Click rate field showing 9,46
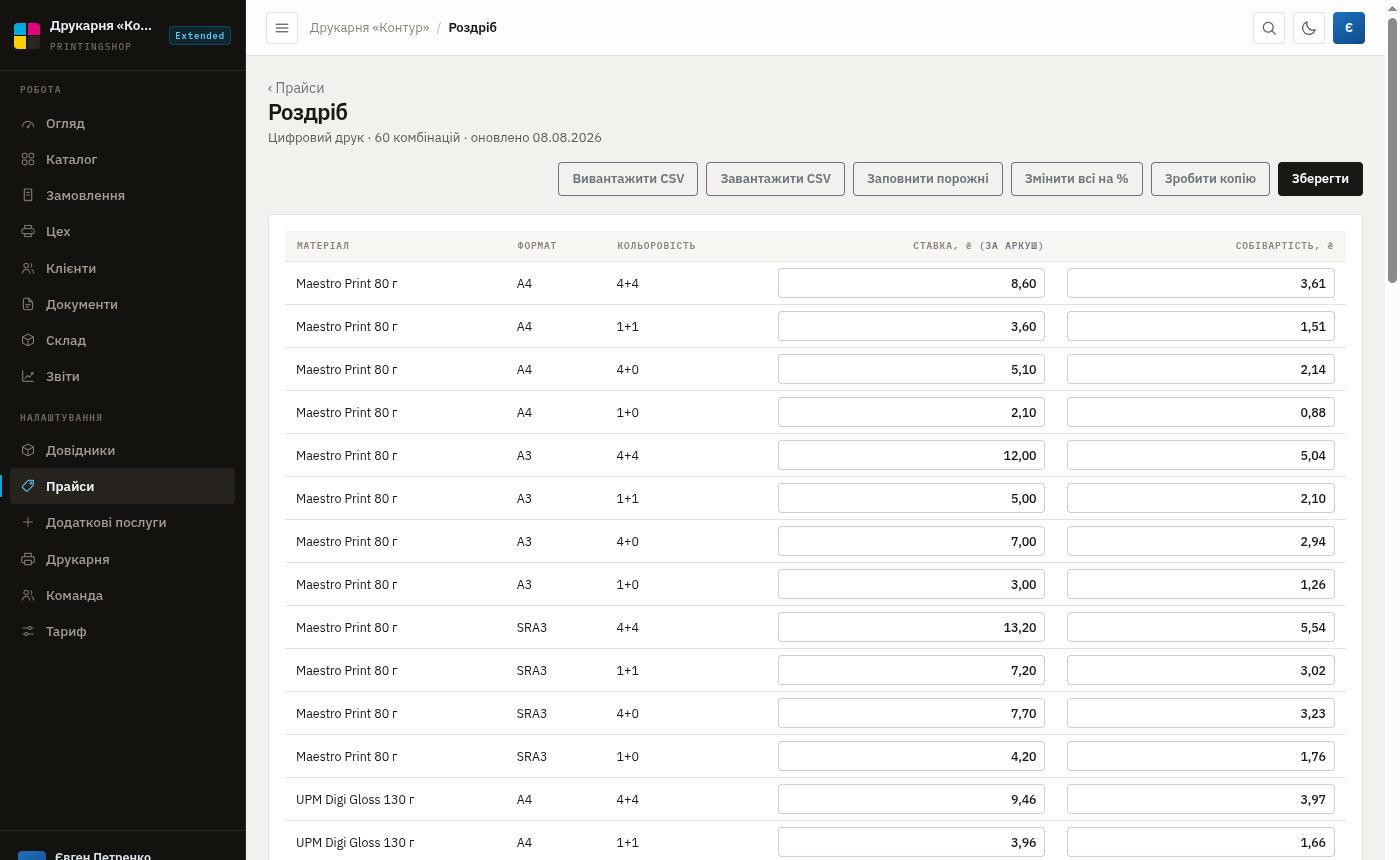1400x860 pixels. (x=911, y=799)
